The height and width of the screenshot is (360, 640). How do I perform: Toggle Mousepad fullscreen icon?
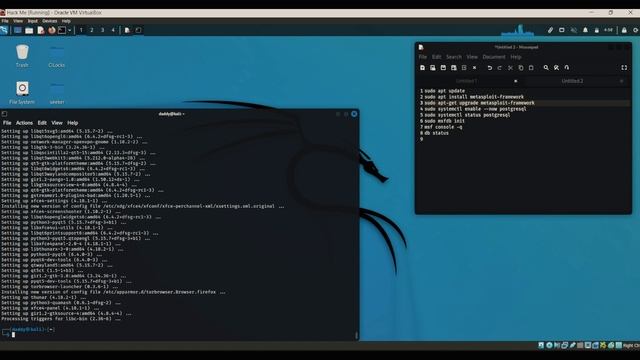(624, 68)
